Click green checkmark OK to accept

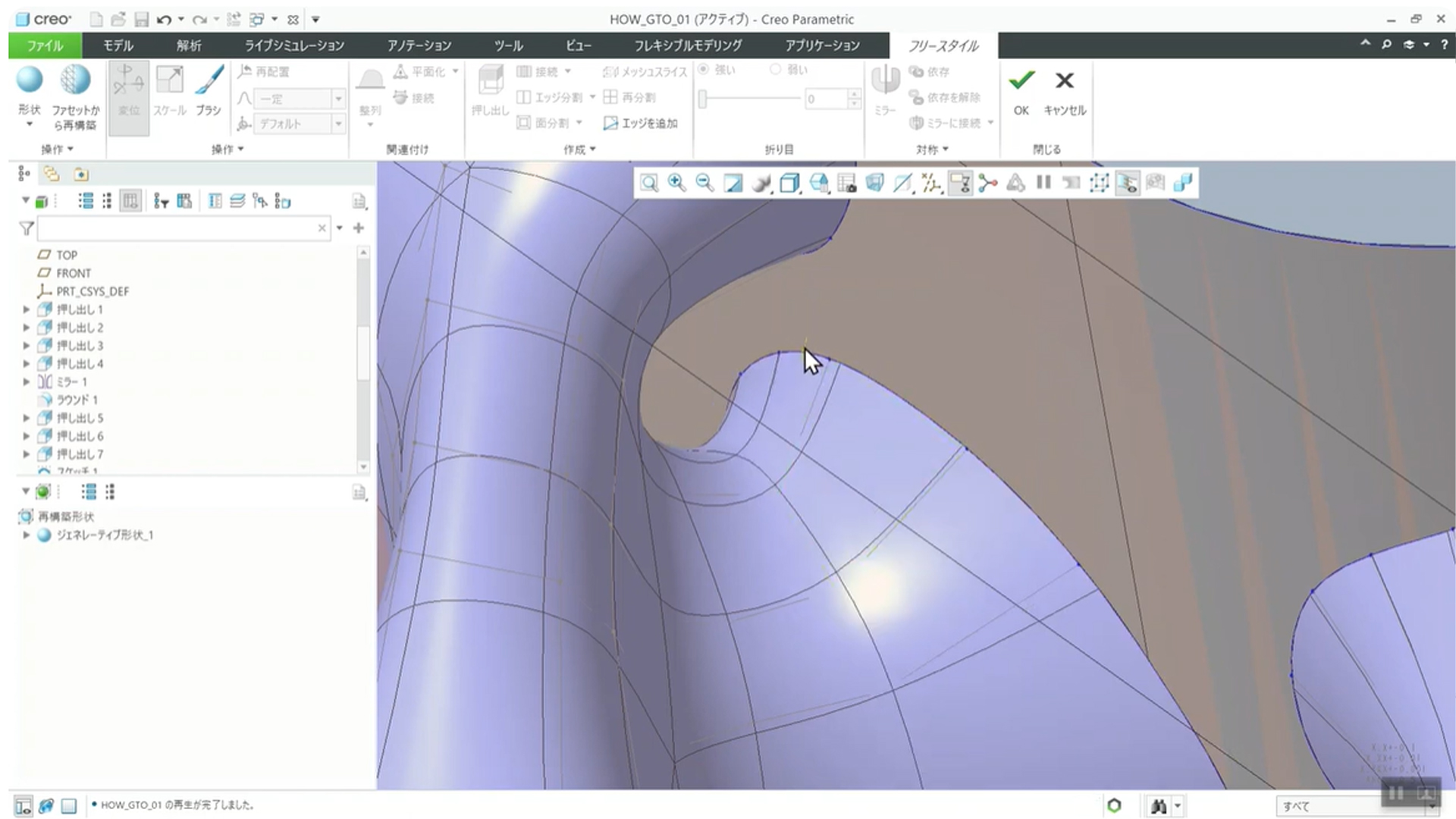pyautogui.click(x=1021, y=80)
